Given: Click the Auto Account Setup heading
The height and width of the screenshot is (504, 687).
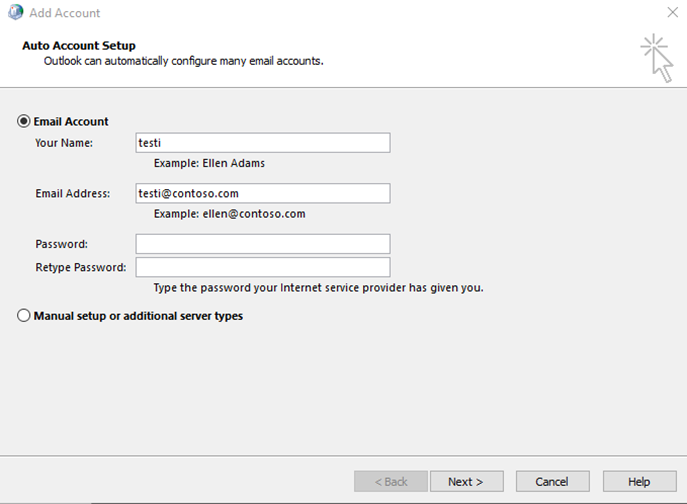Looking at the screenshot, I should pyautogui.click(x=79, y=46).
